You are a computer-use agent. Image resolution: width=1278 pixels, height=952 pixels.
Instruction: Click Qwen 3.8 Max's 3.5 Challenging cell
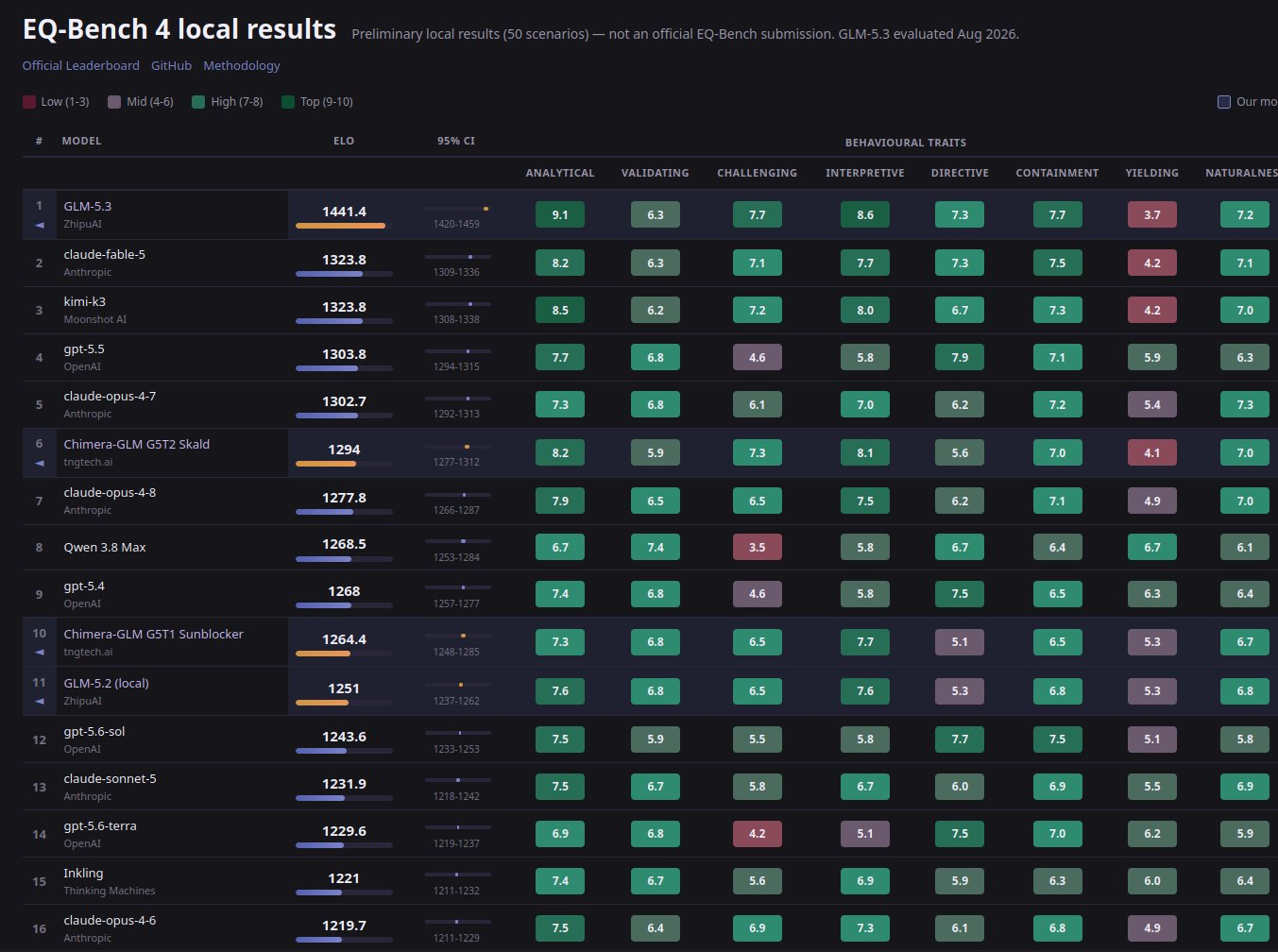pyautogui.click(x=758, y=548)
